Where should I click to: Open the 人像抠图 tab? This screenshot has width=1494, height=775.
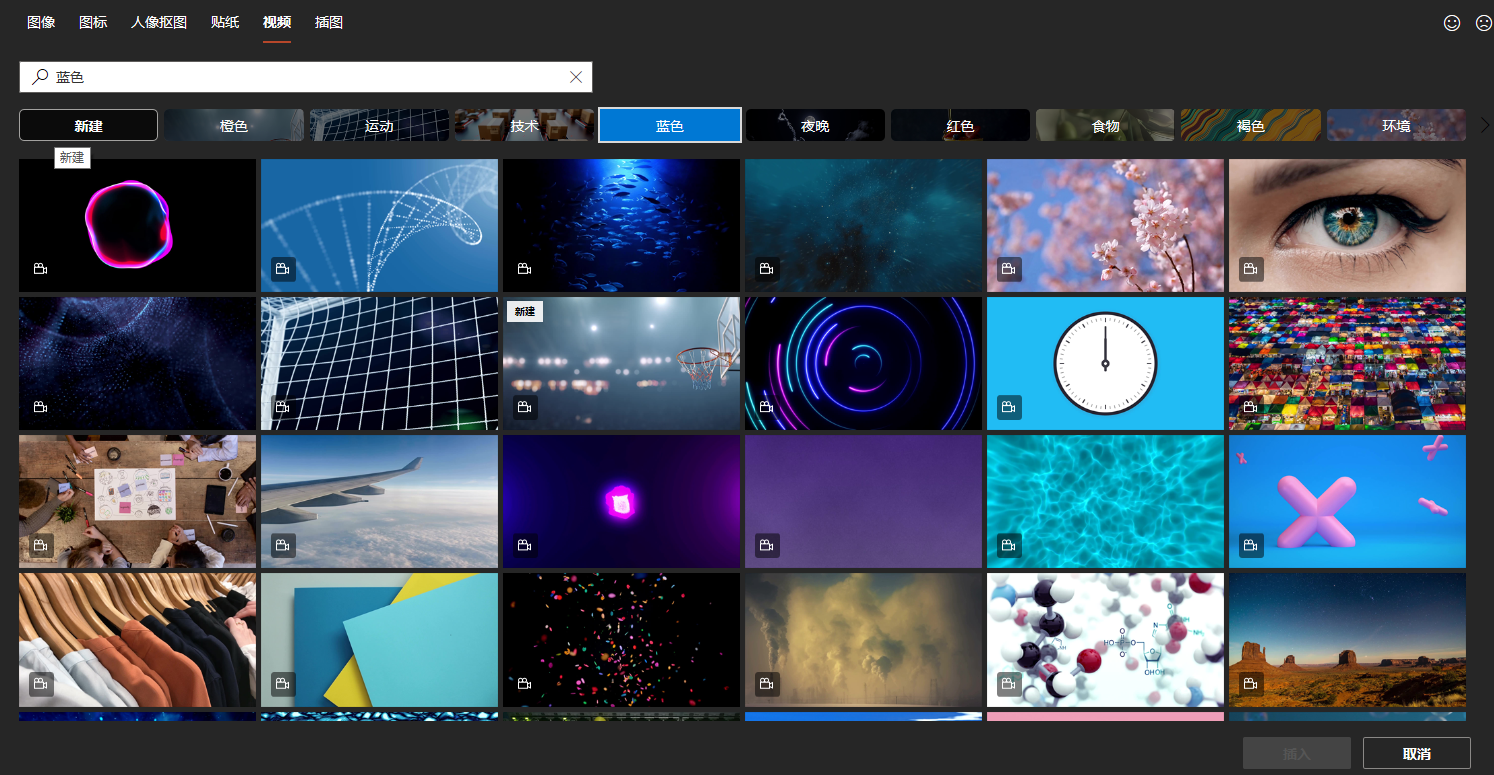point(159,22)
